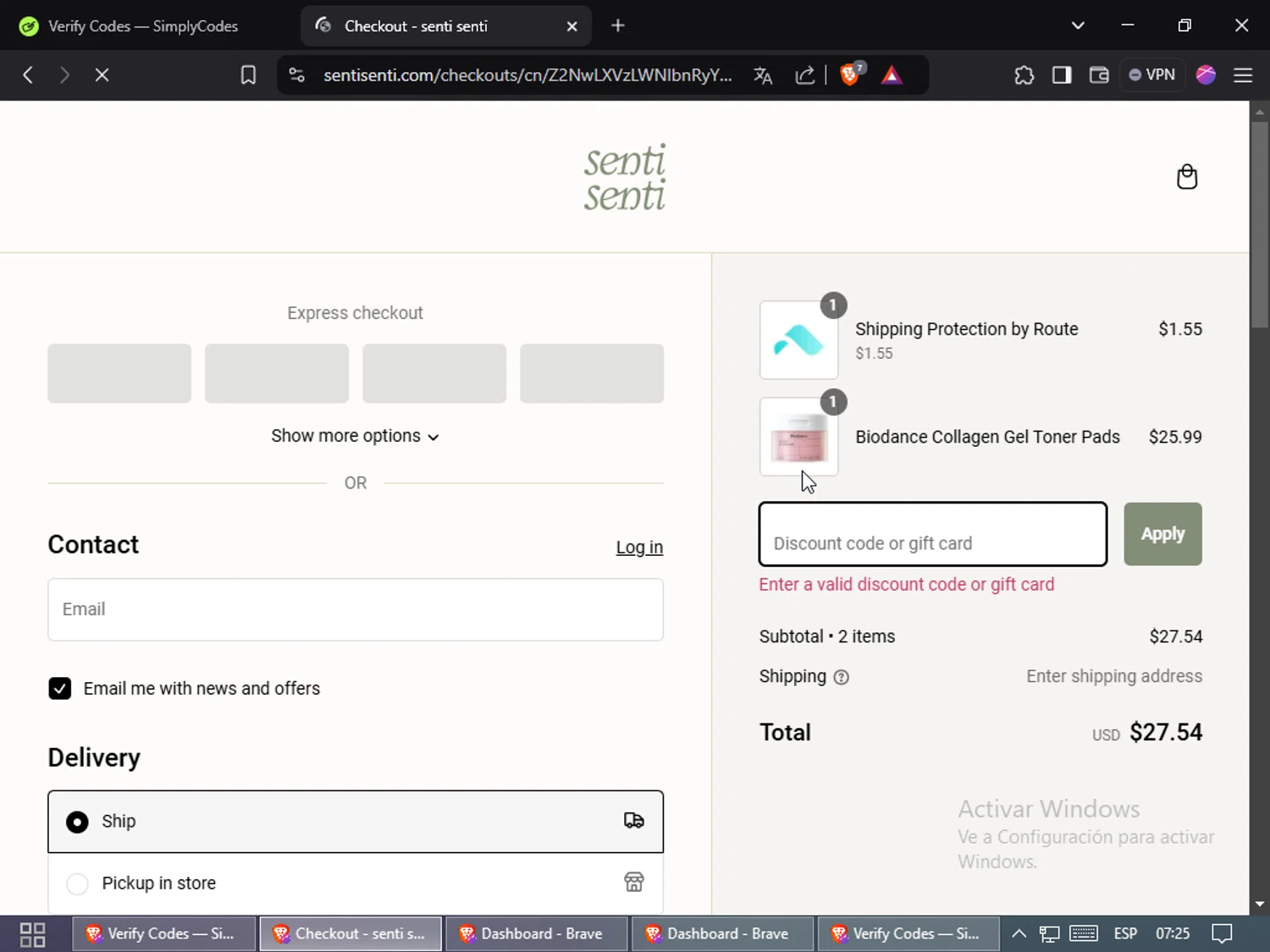Click the page vertical scrollbar
The width and height of the screenshot is (1270, 952).
pos(1260,224)
